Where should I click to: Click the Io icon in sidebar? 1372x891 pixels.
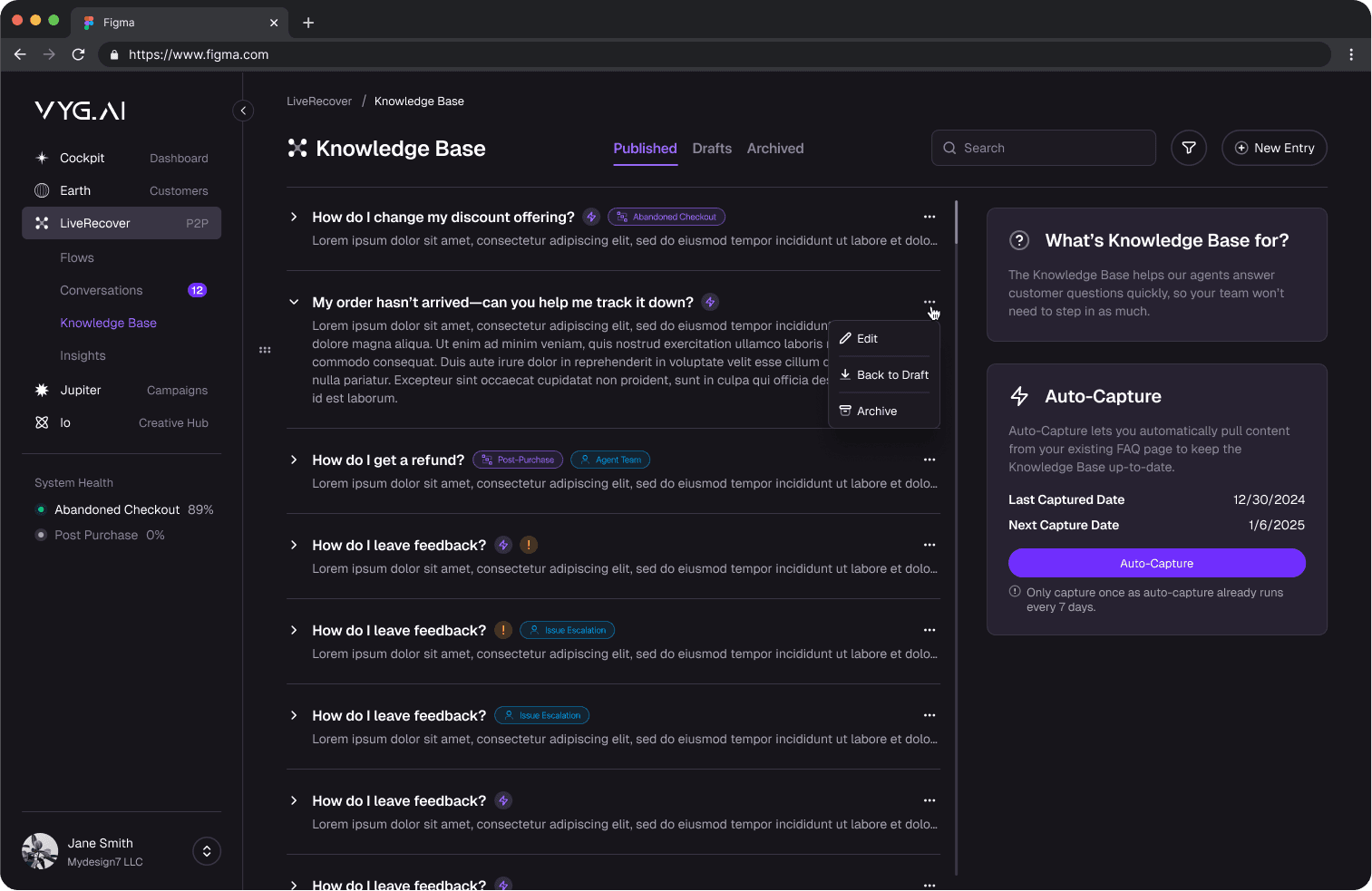pyautogui.click(x=42, y=422)
